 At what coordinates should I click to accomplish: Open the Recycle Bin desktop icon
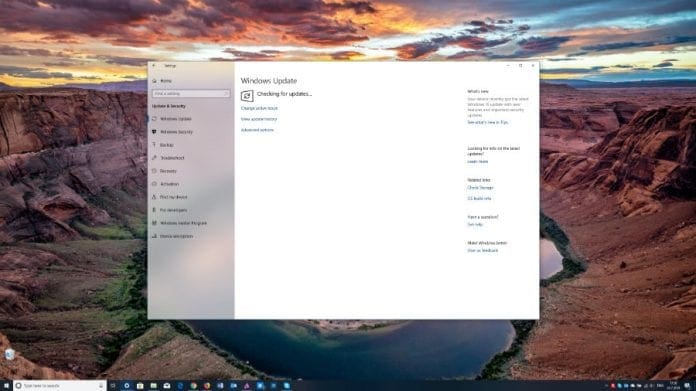pos(9,354)
